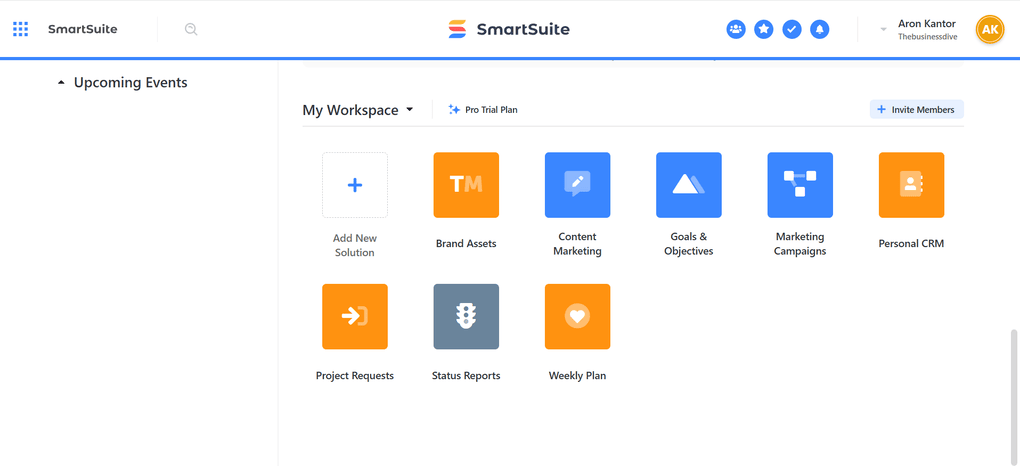Click the Aron Kantor account name

927,23
